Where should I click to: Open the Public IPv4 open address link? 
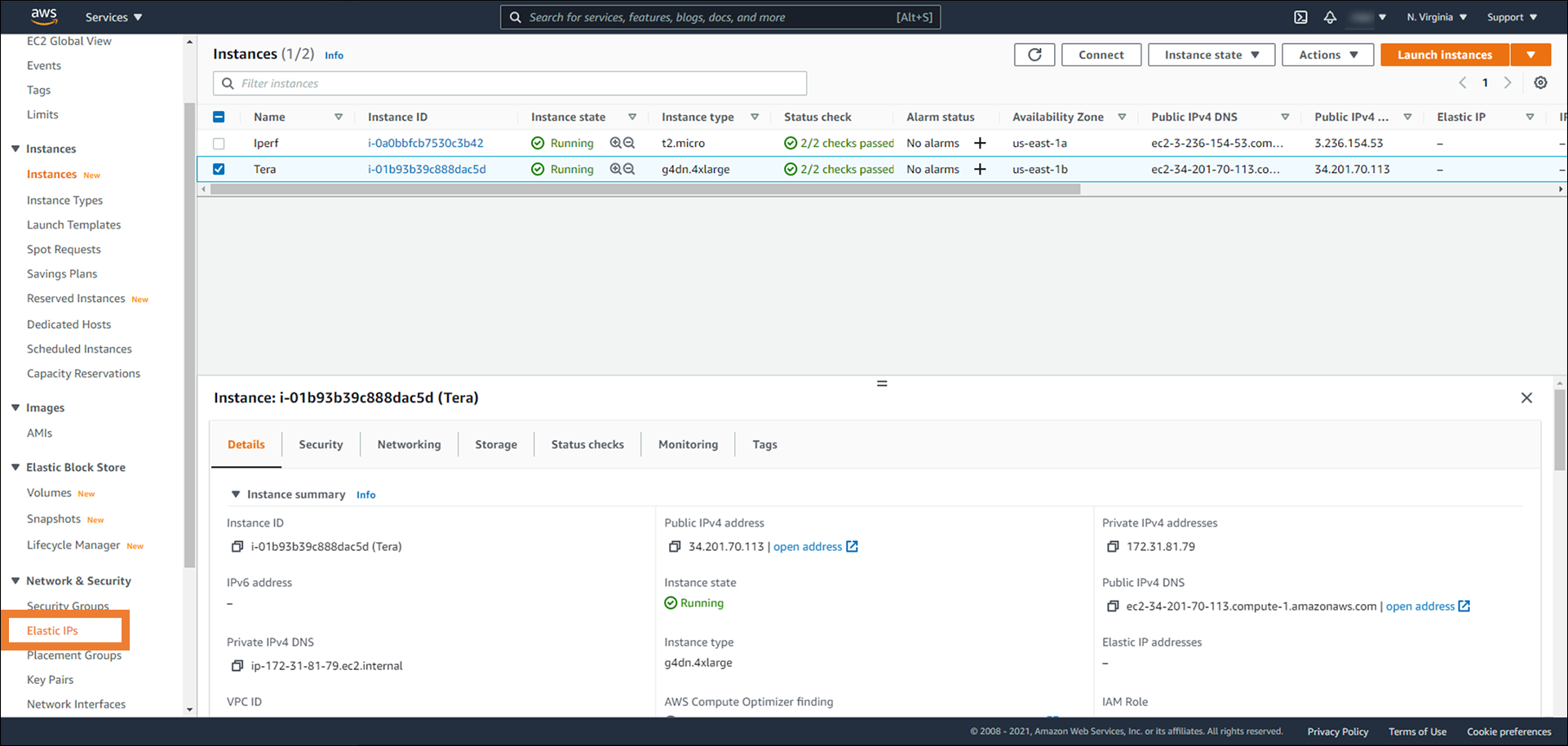click(815, 547)
